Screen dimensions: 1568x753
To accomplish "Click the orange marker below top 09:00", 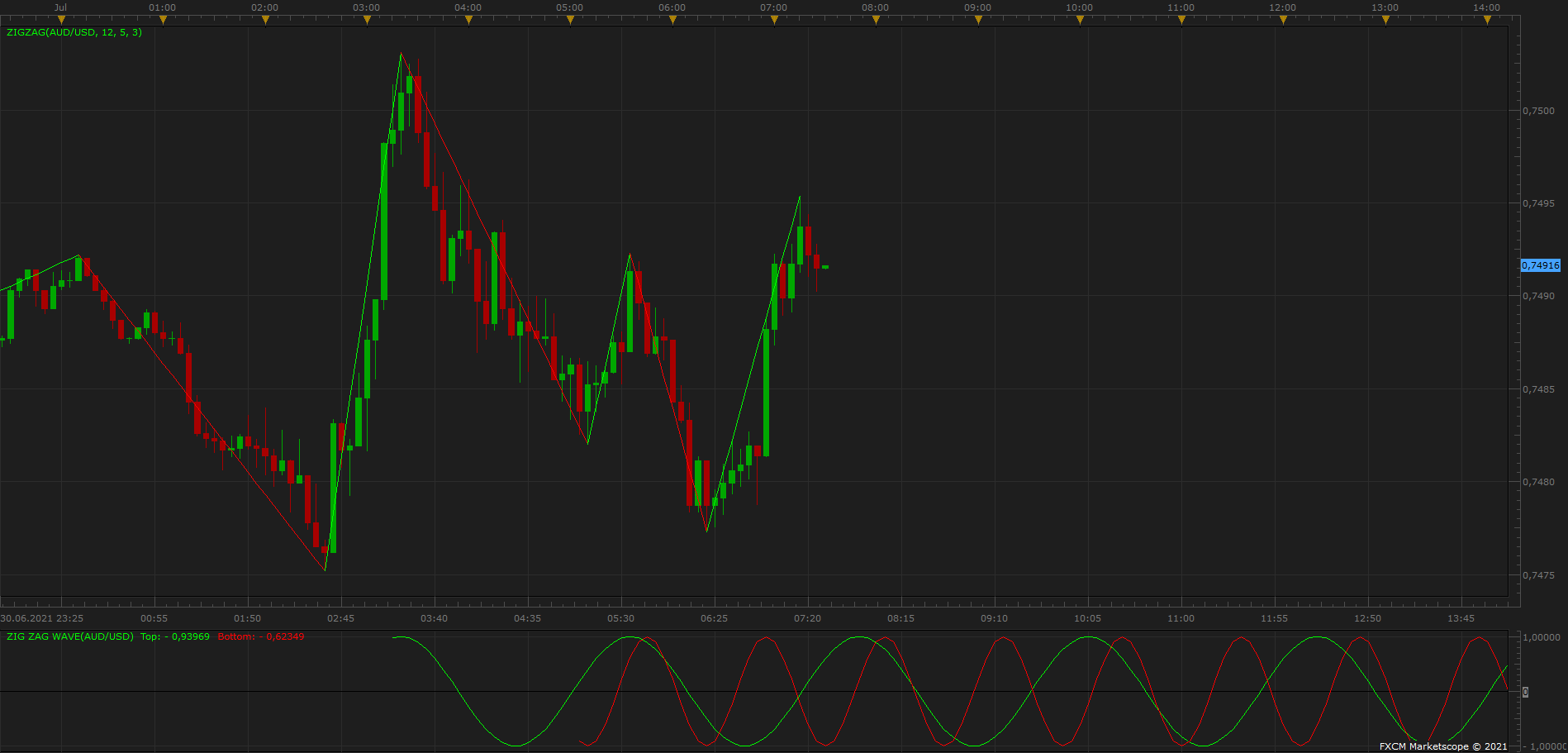I will tap(978, 20).
